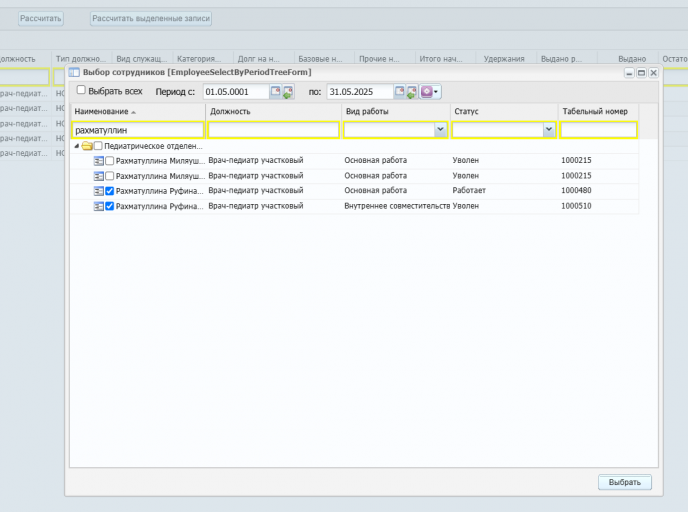The image size is (688, 512).
Task: Select the 'Работает' status cell
Action: coord(504,190)
